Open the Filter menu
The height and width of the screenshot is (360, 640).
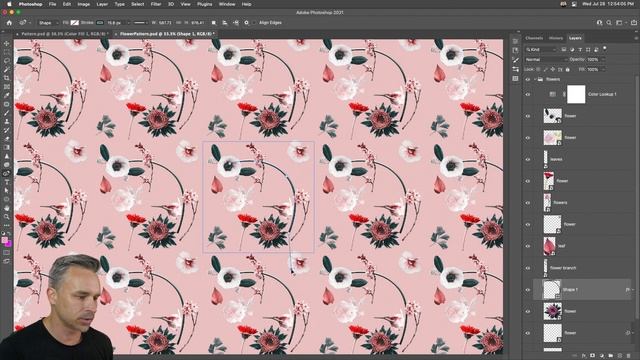pos(156,4)
